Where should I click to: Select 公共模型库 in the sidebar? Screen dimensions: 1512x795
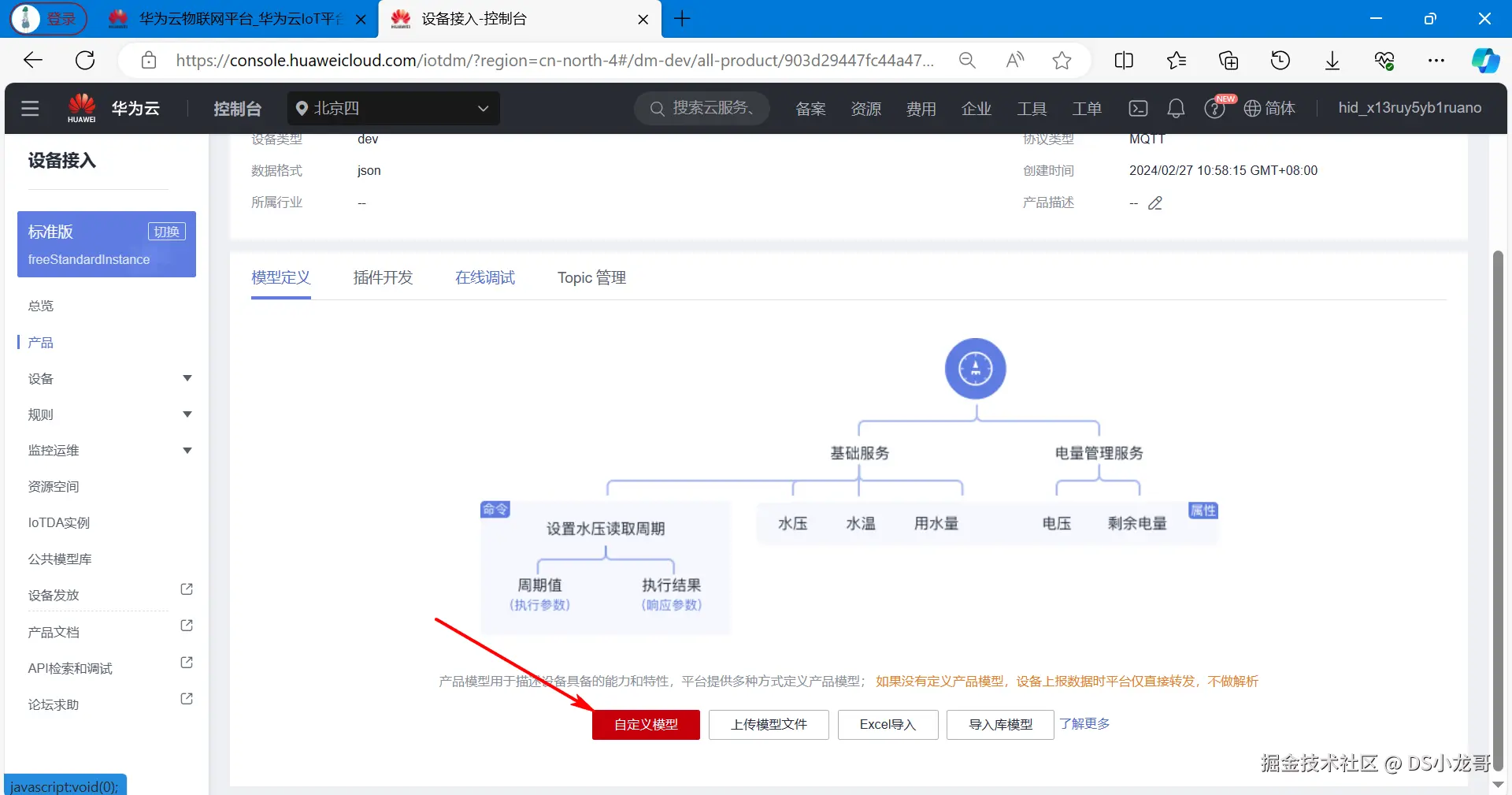point(60,559)
